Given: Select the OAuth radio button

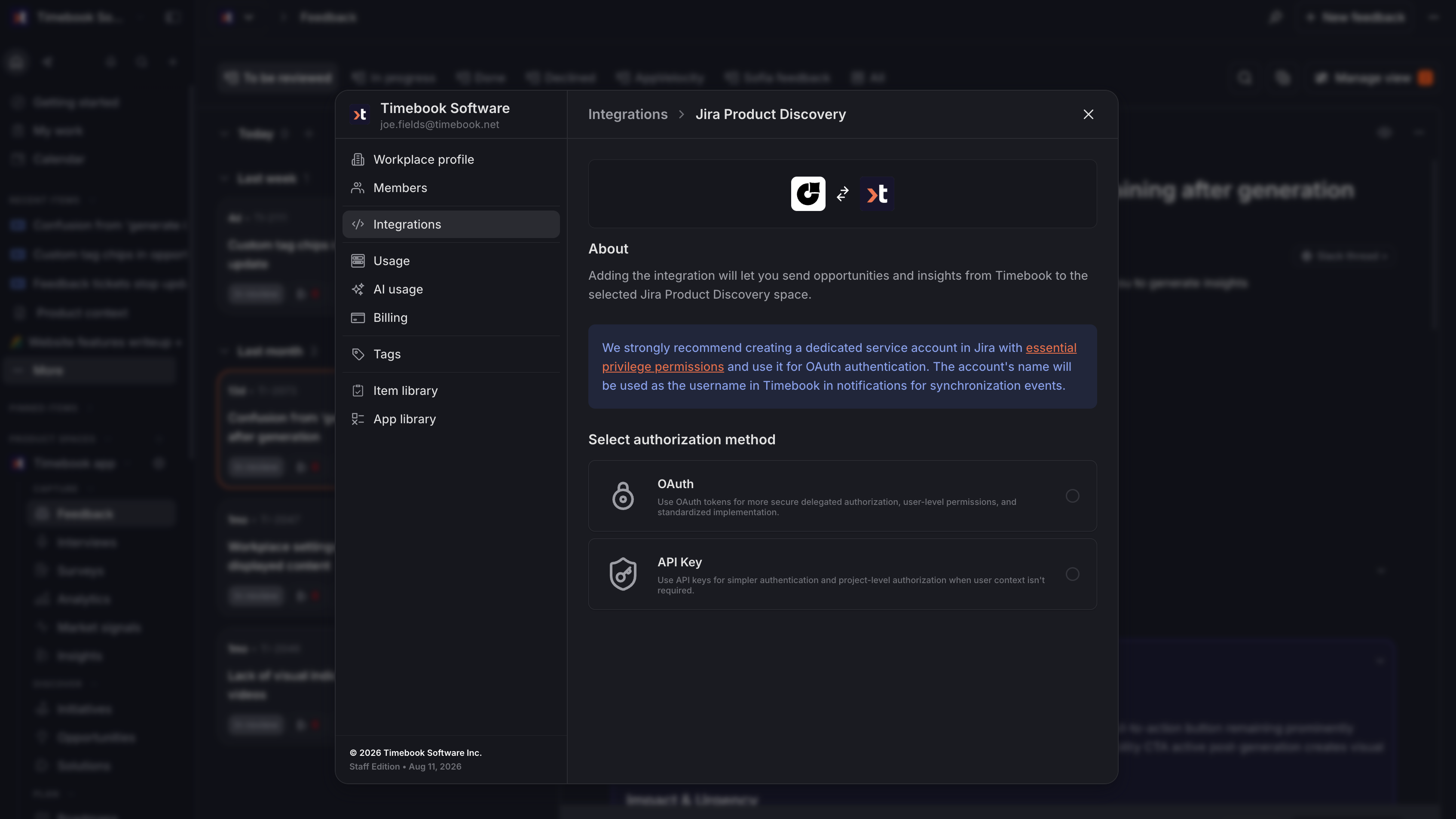Looking at the screenshot, I should [x=1072, y=496].
